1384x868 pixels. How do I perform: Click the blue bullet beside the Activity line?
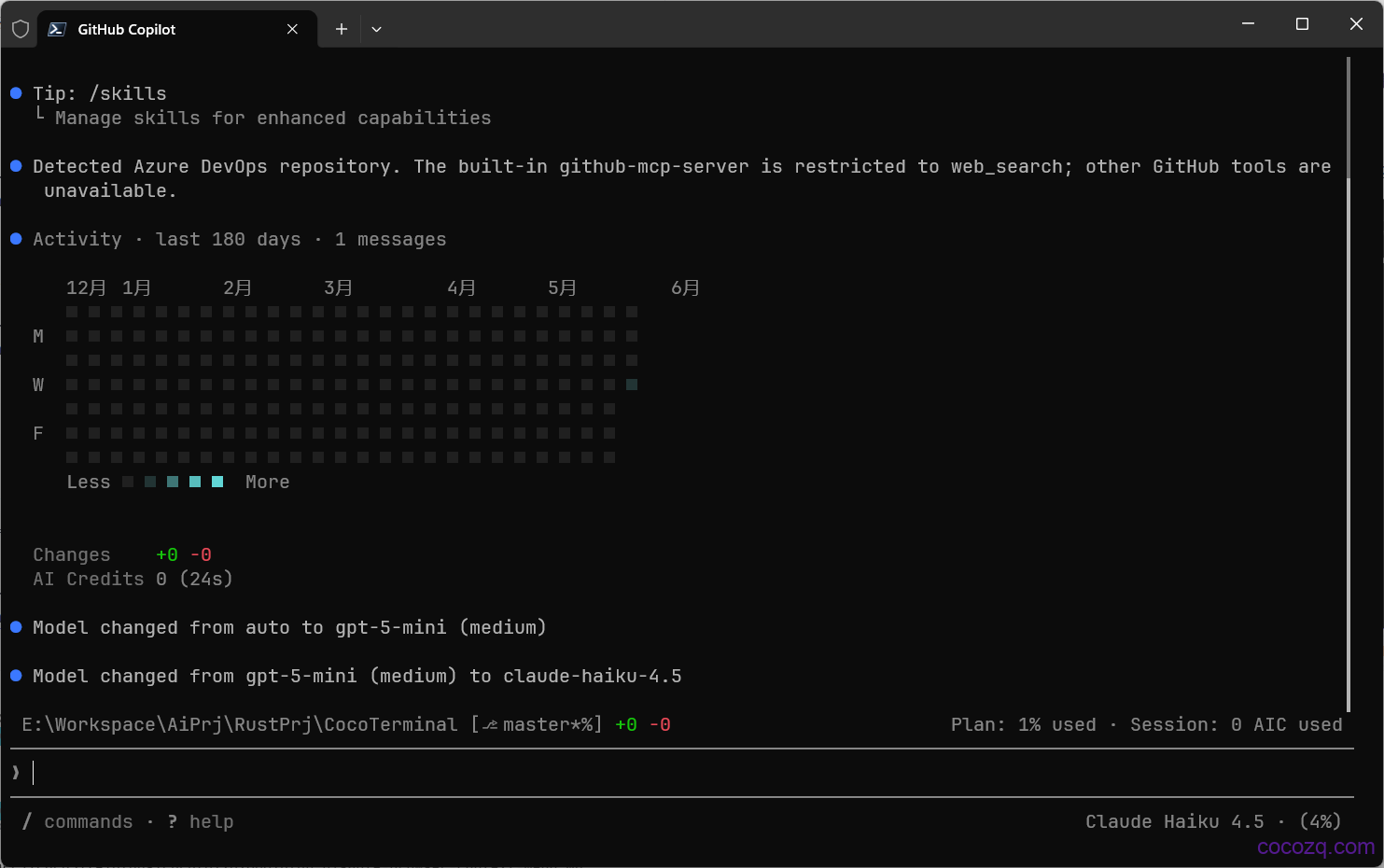[x=16, y=239]
